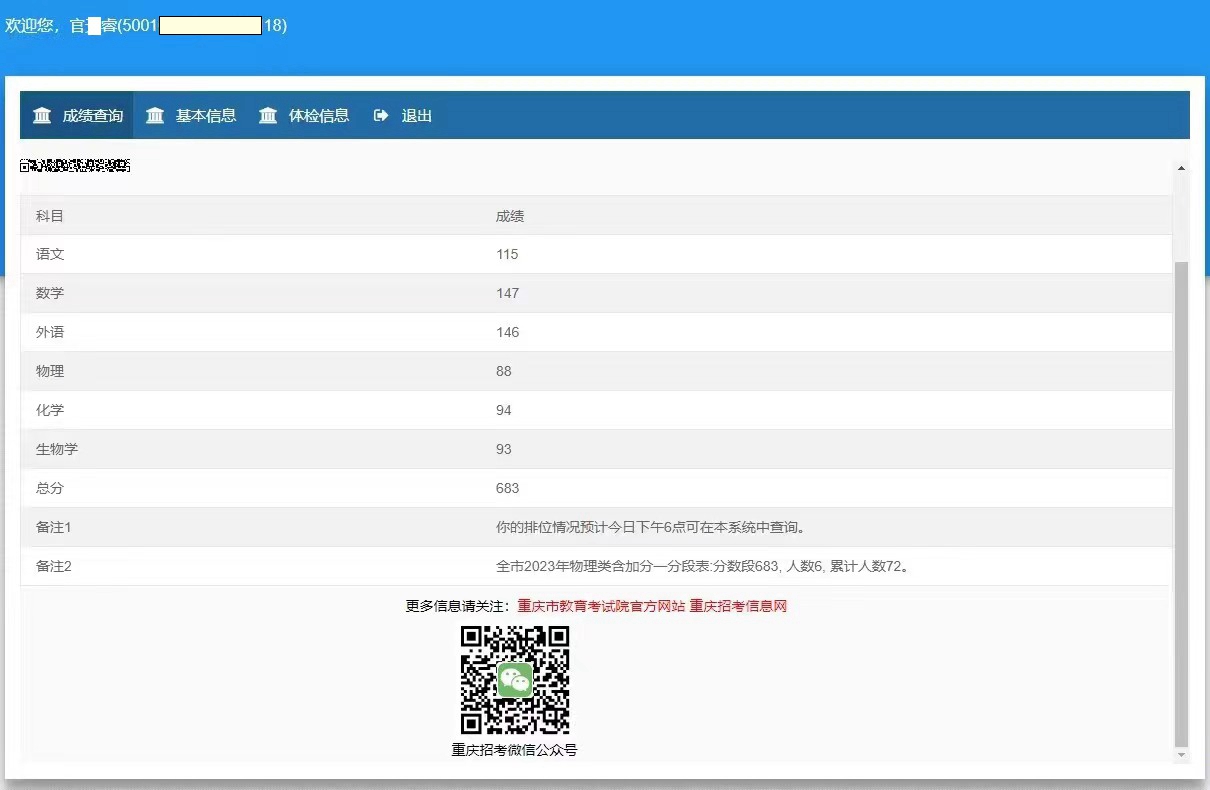Click the WeChat logo in the QR code
The width and height of the screenshot is (1210, 790).
click(x=515, y=680)
